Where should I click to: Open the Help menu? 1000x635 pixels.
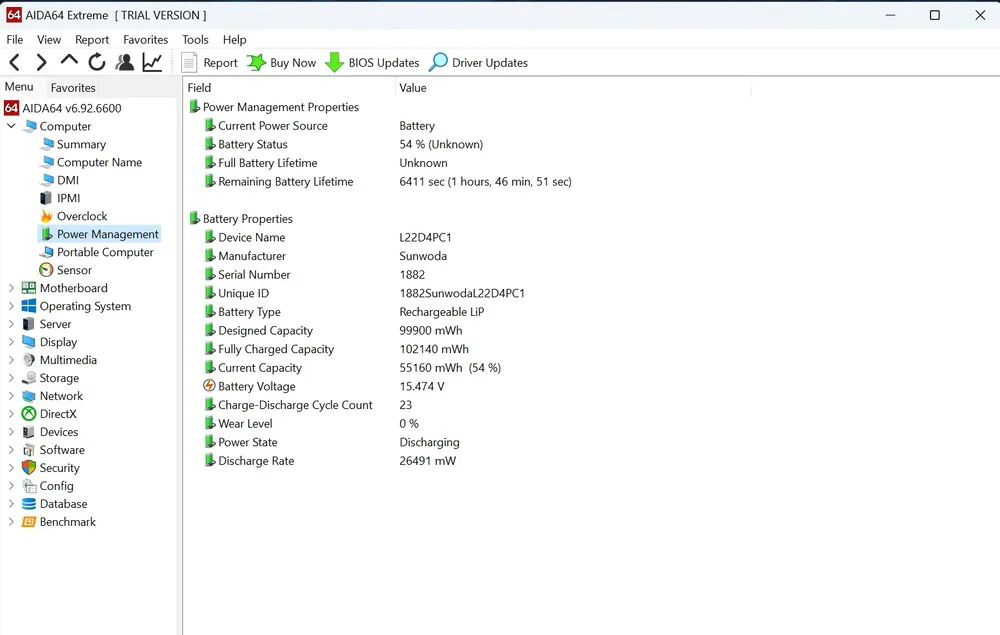pos(235,40)
